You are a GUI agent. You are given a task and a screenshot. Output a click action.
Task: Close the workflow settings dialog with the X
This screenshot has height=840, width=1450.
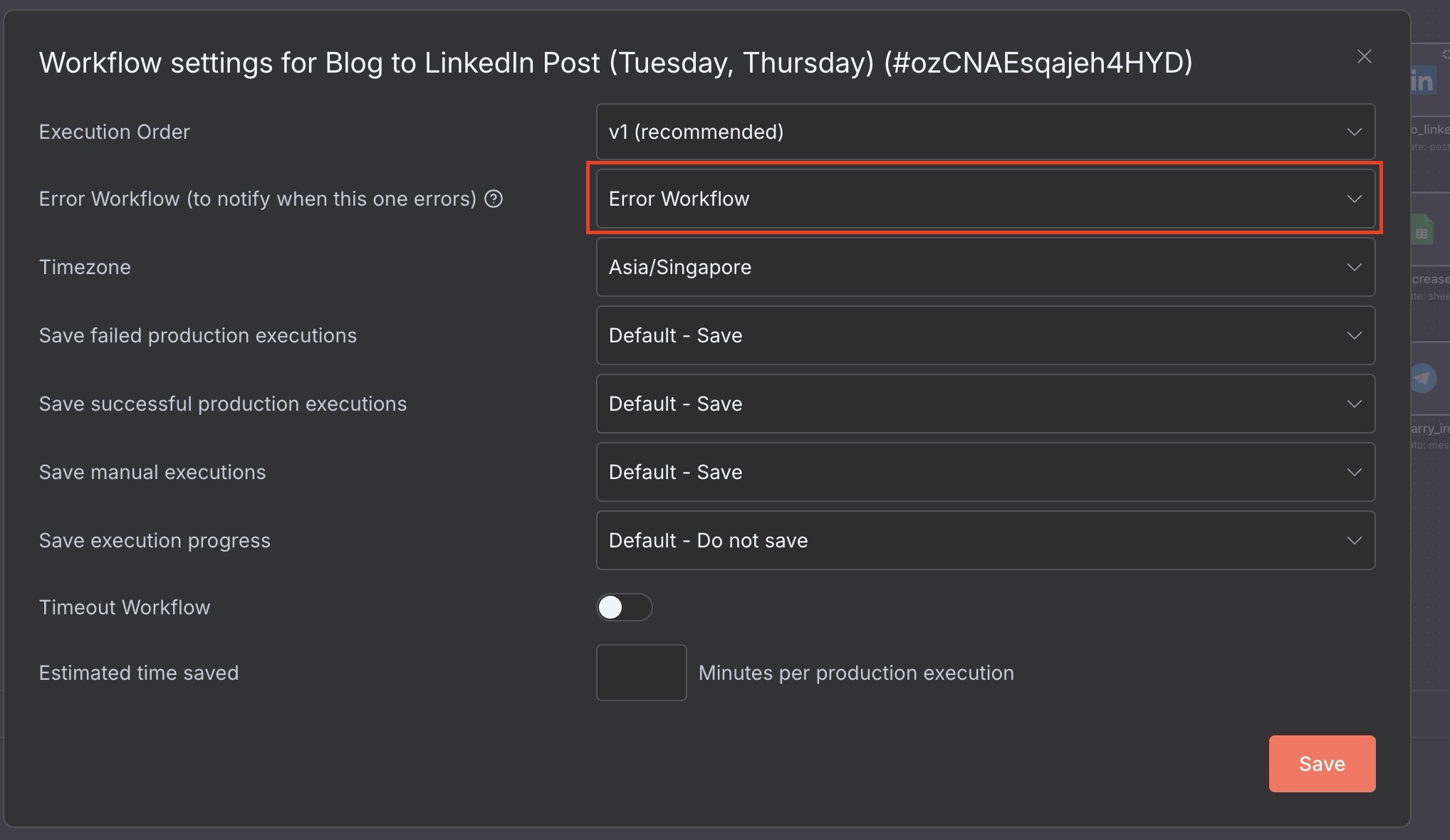(x=1364, y=56)
